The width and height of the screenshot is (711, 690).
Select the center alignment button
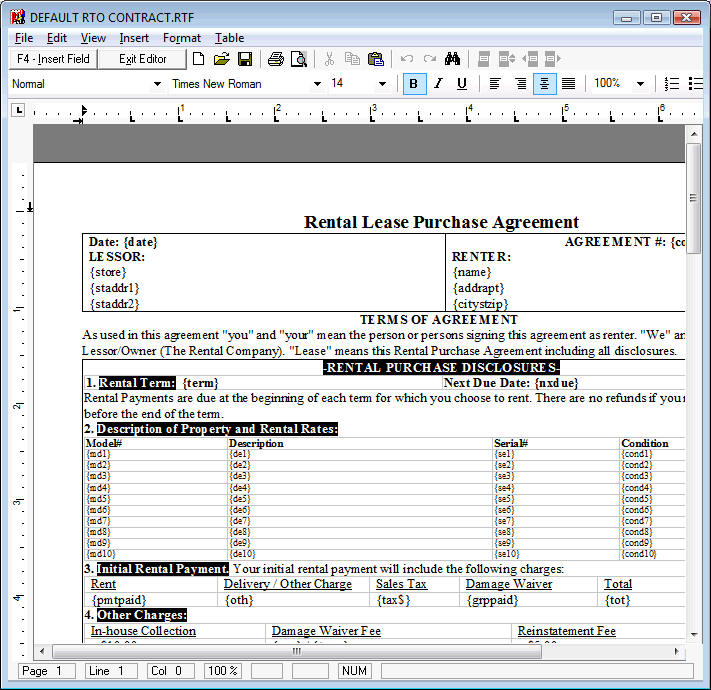point(544,84)
